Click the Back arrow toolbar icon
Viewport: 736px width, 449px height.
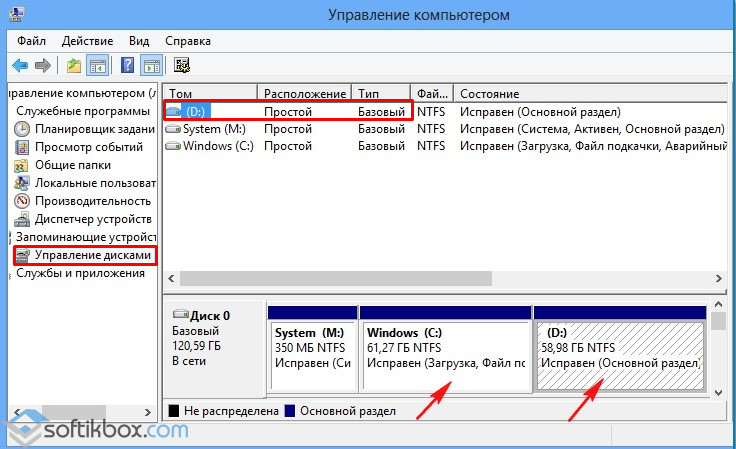pos(20,66)
